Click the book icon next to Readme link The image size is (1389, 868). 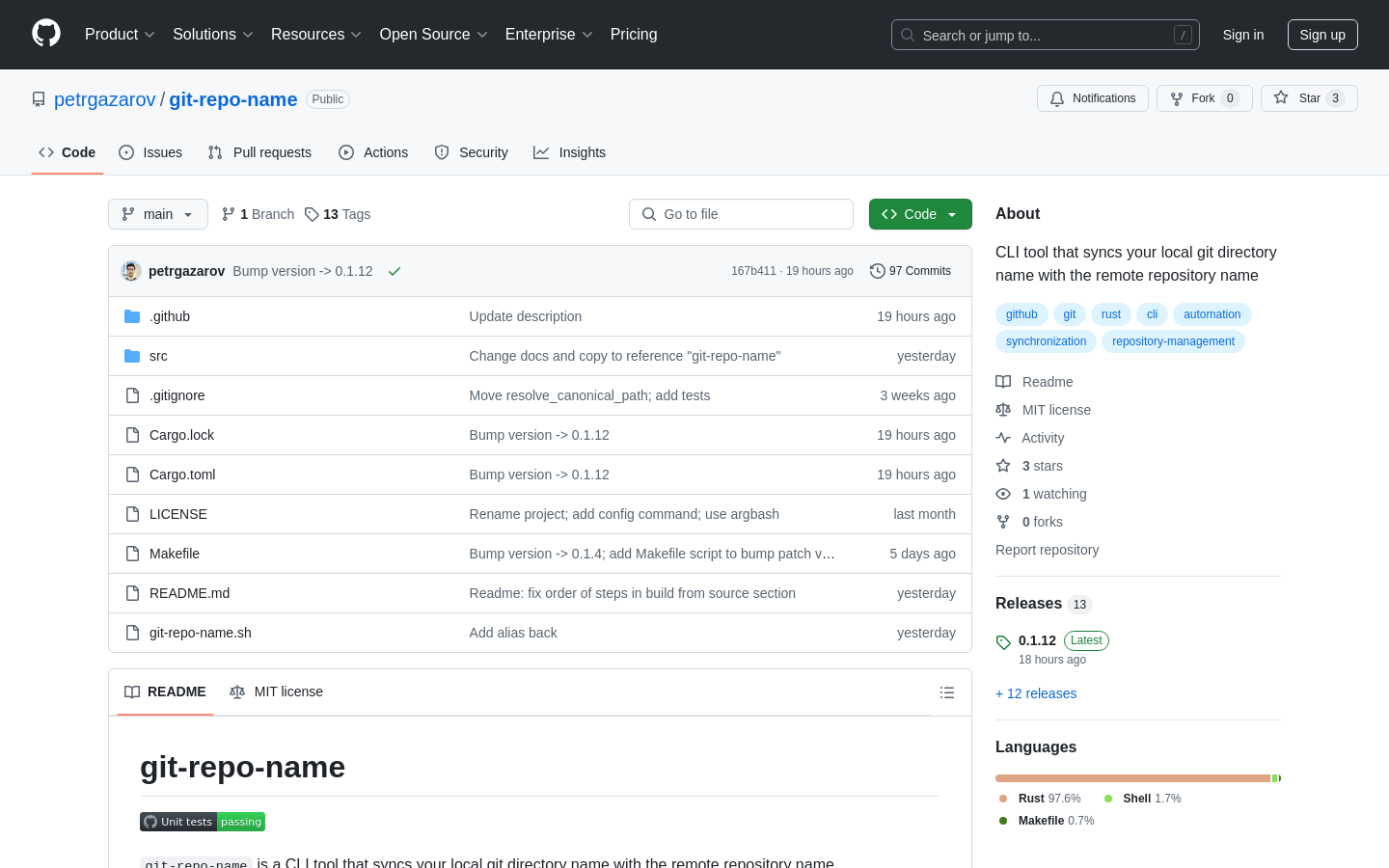(x=1003, y=382)
